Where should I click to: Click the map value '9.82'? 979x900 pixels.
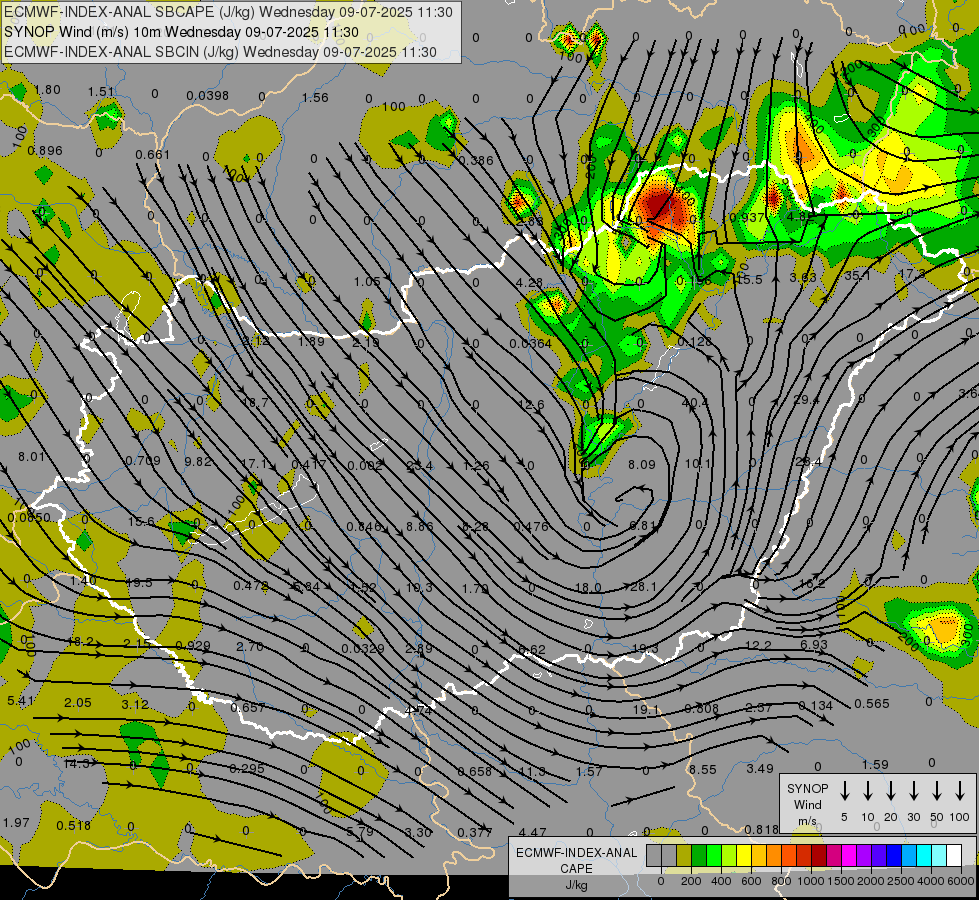pyautogui.click(x=198, y=461)
